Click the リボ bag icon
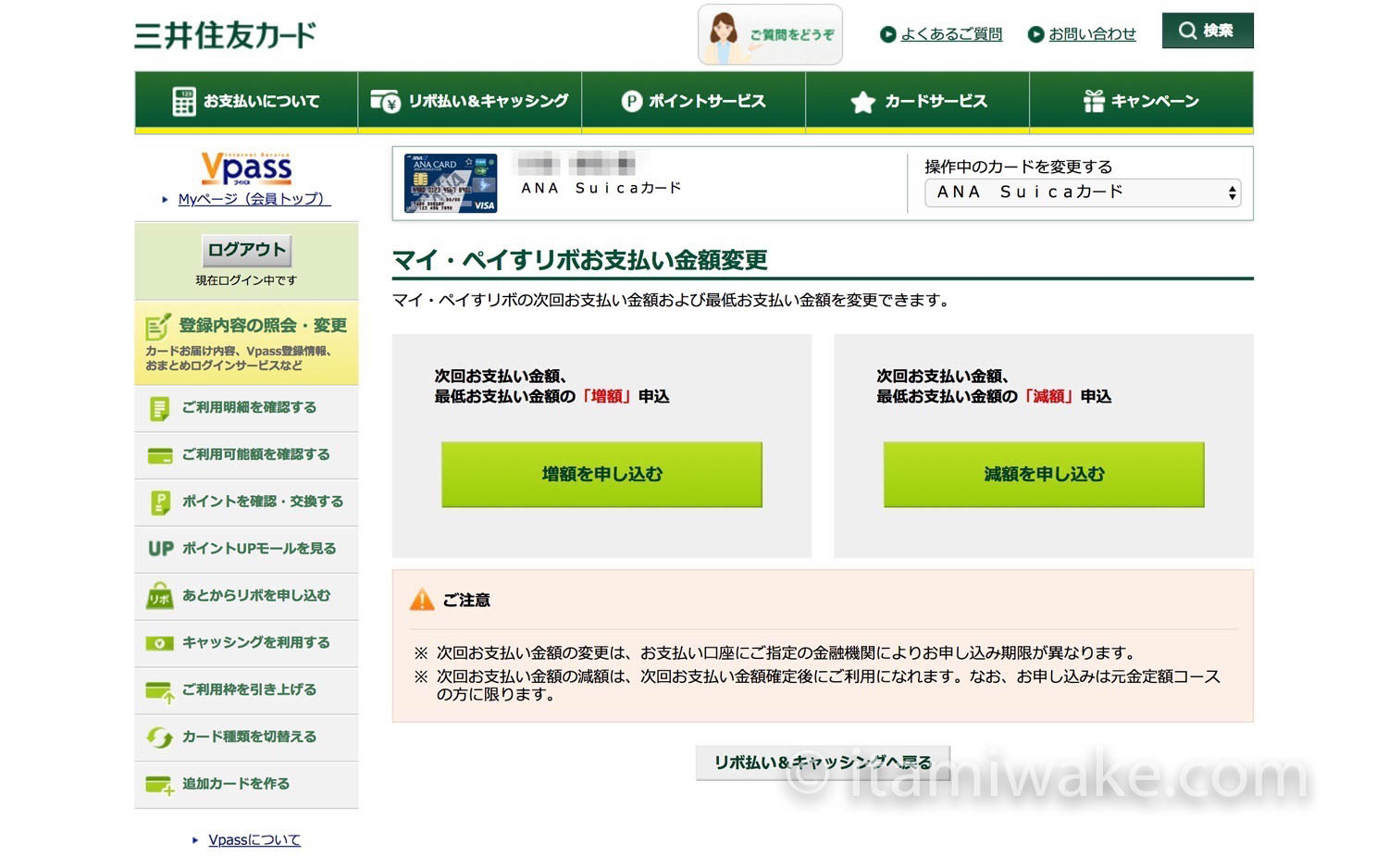Viewport: 1388px width, 868px height. tap(160, 597)
